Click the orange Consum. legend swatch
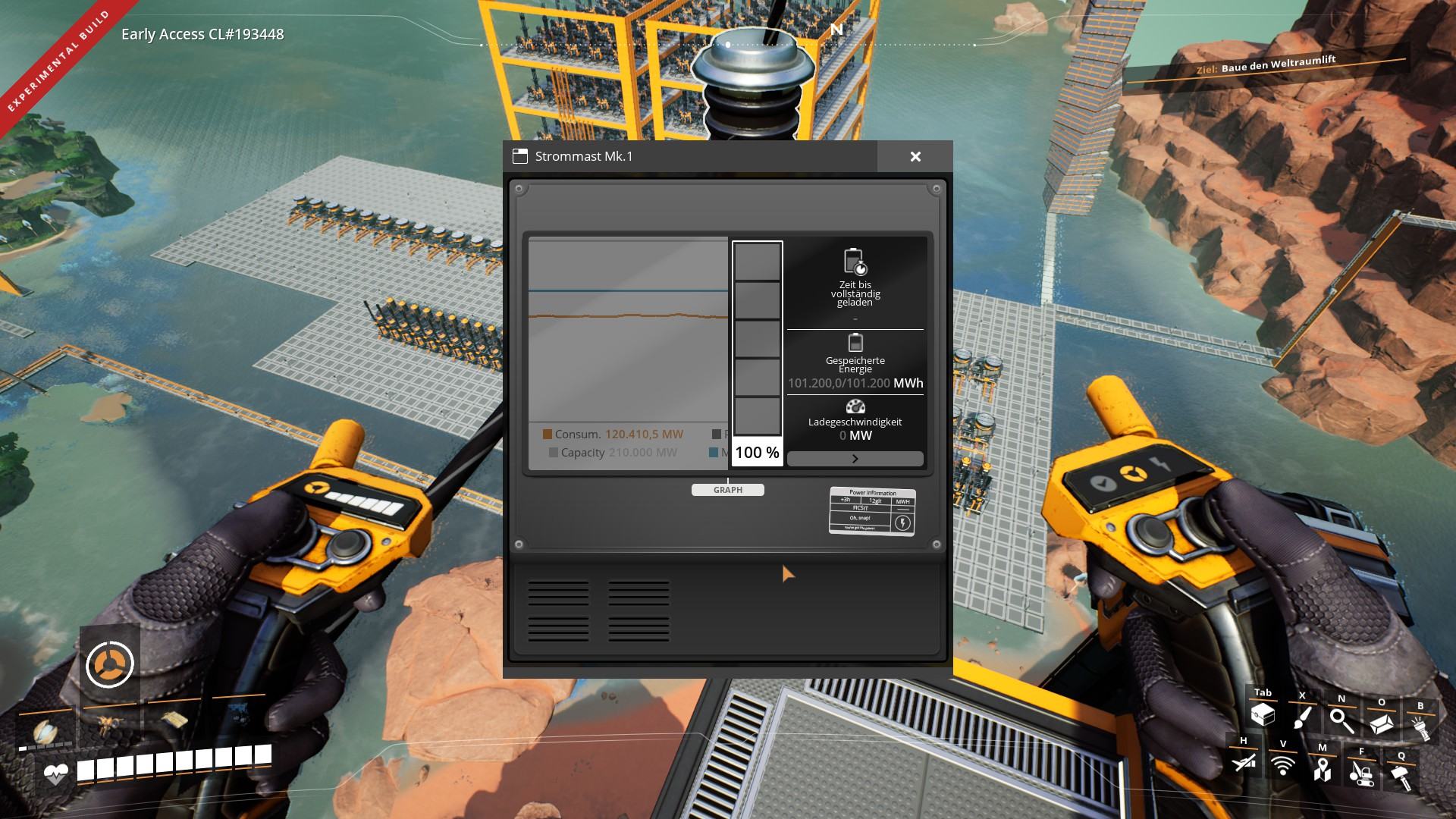This screenshot has height=819, width=1456. coord(548,435)
